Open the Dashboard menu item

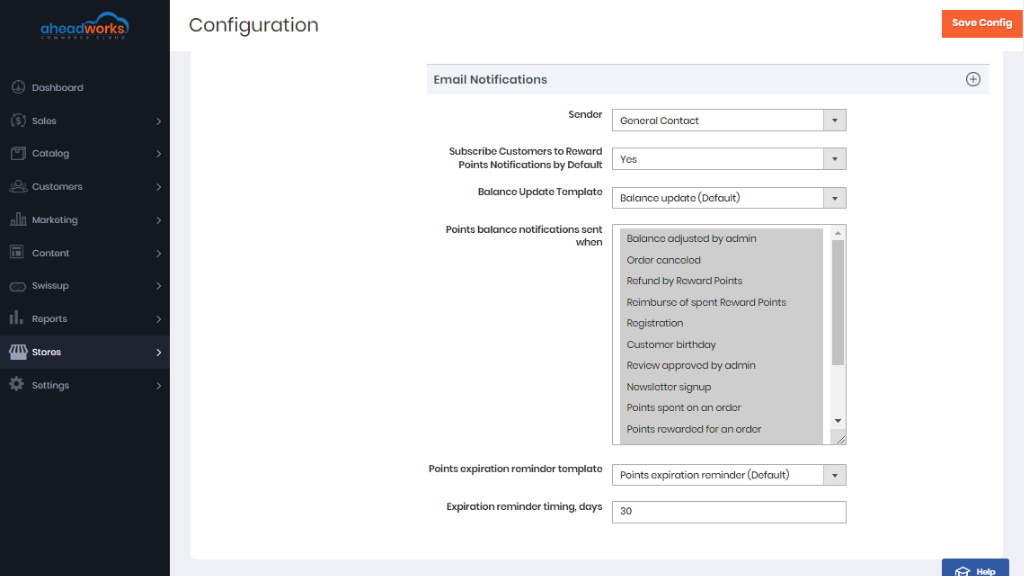click(x=85, y=87)
